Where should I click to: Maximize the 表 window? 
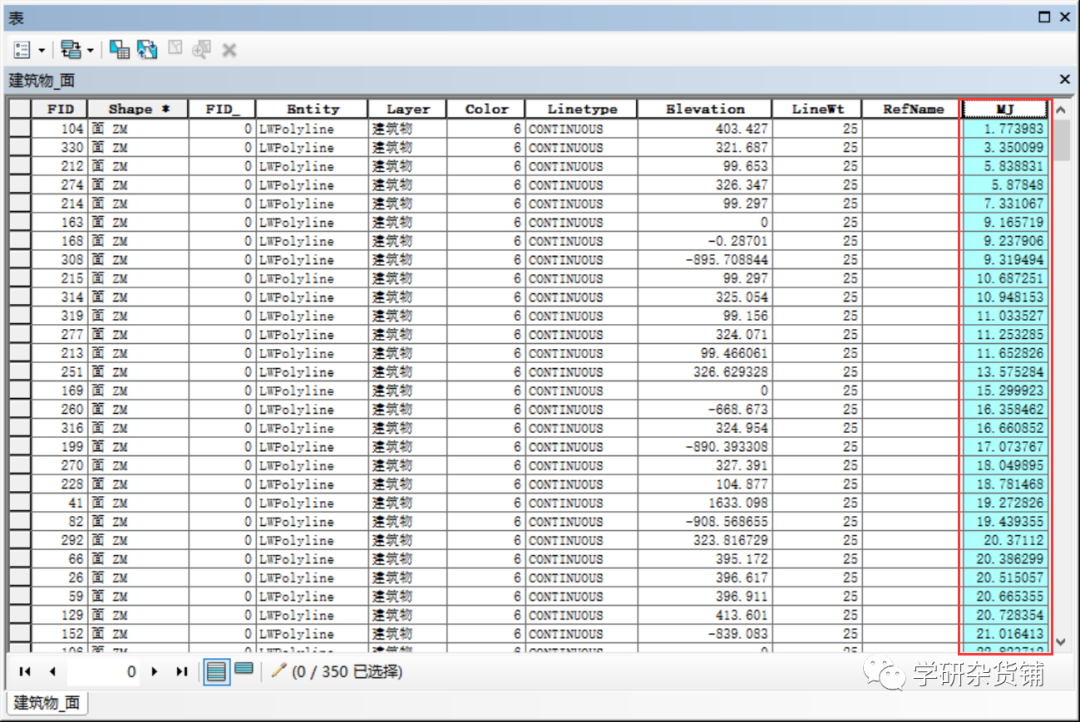1044,17
